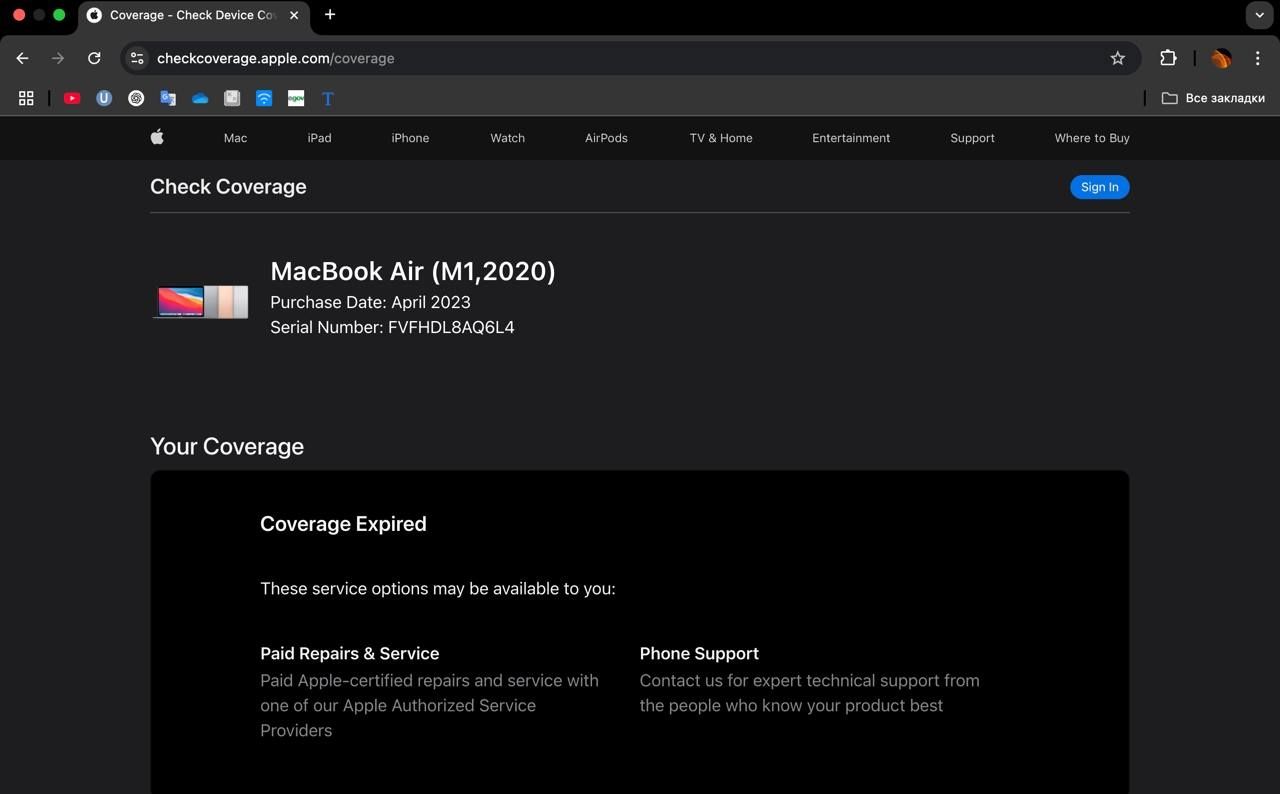Open the Entertainment menu
Viewport: 1280px width, 794px height.
pos(851,138)
